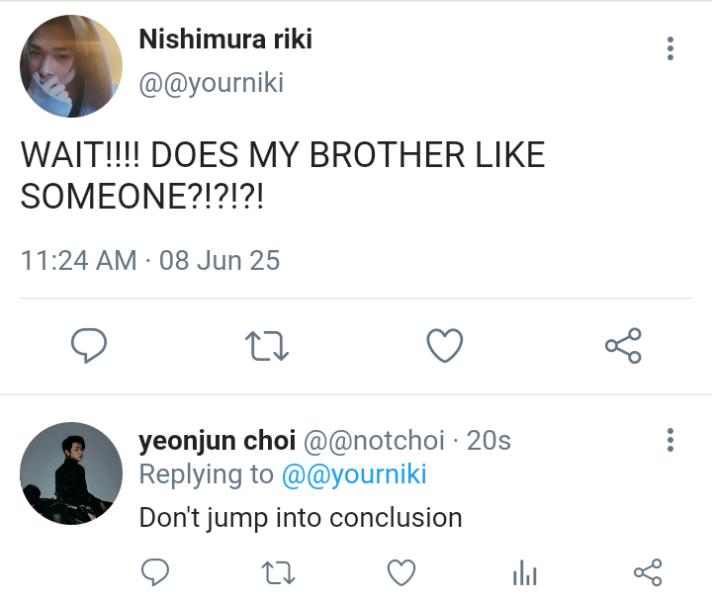The width and height of the screenshot is (712, 600).
Task: Click the yeonjun choi display name
Action: 216,440
